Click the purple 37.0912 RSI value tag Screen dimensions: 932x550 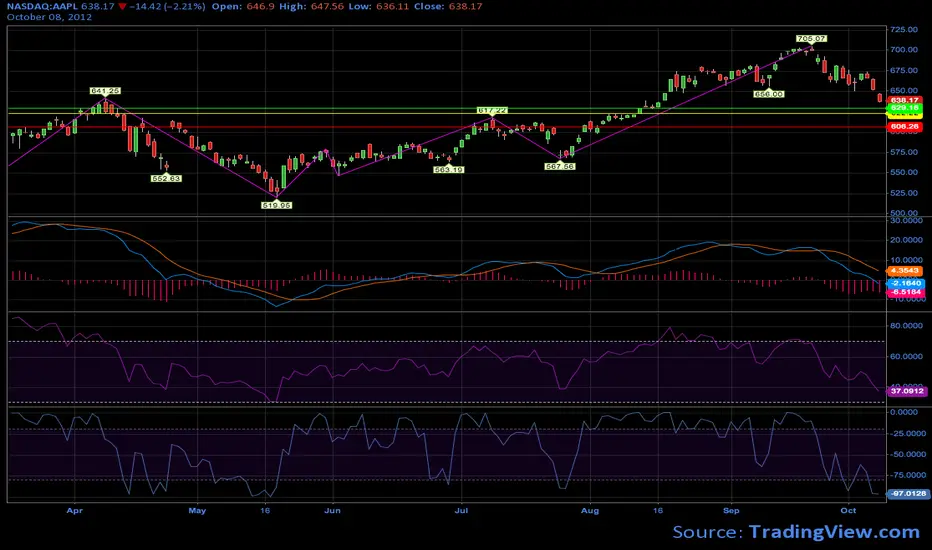[906, 391]
